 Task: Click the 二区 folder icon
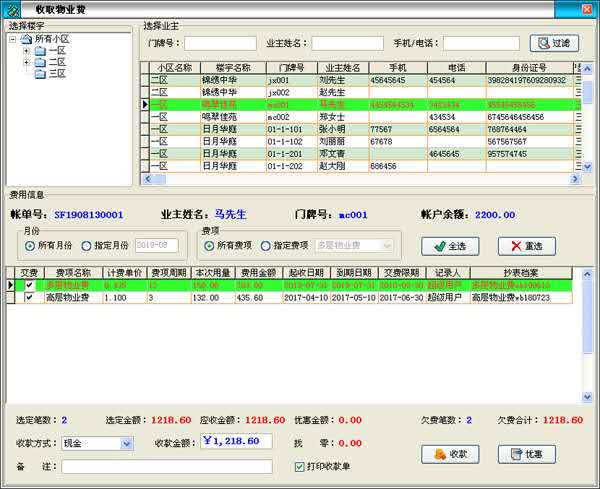[40, 62]
